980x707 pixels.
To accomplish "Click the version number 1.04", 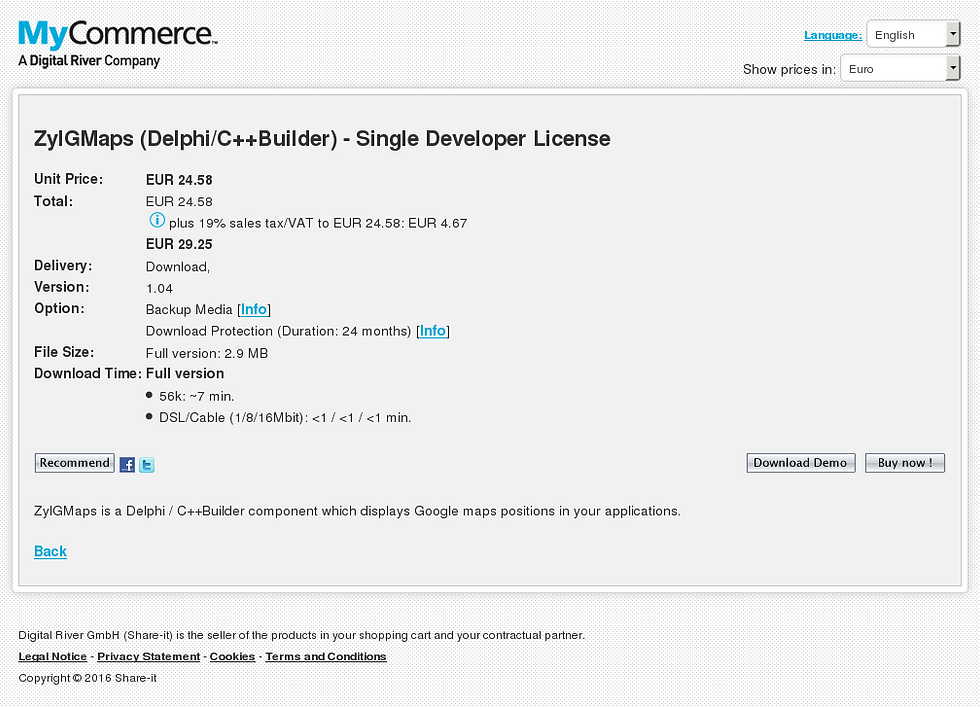I will tap(159, 289).
